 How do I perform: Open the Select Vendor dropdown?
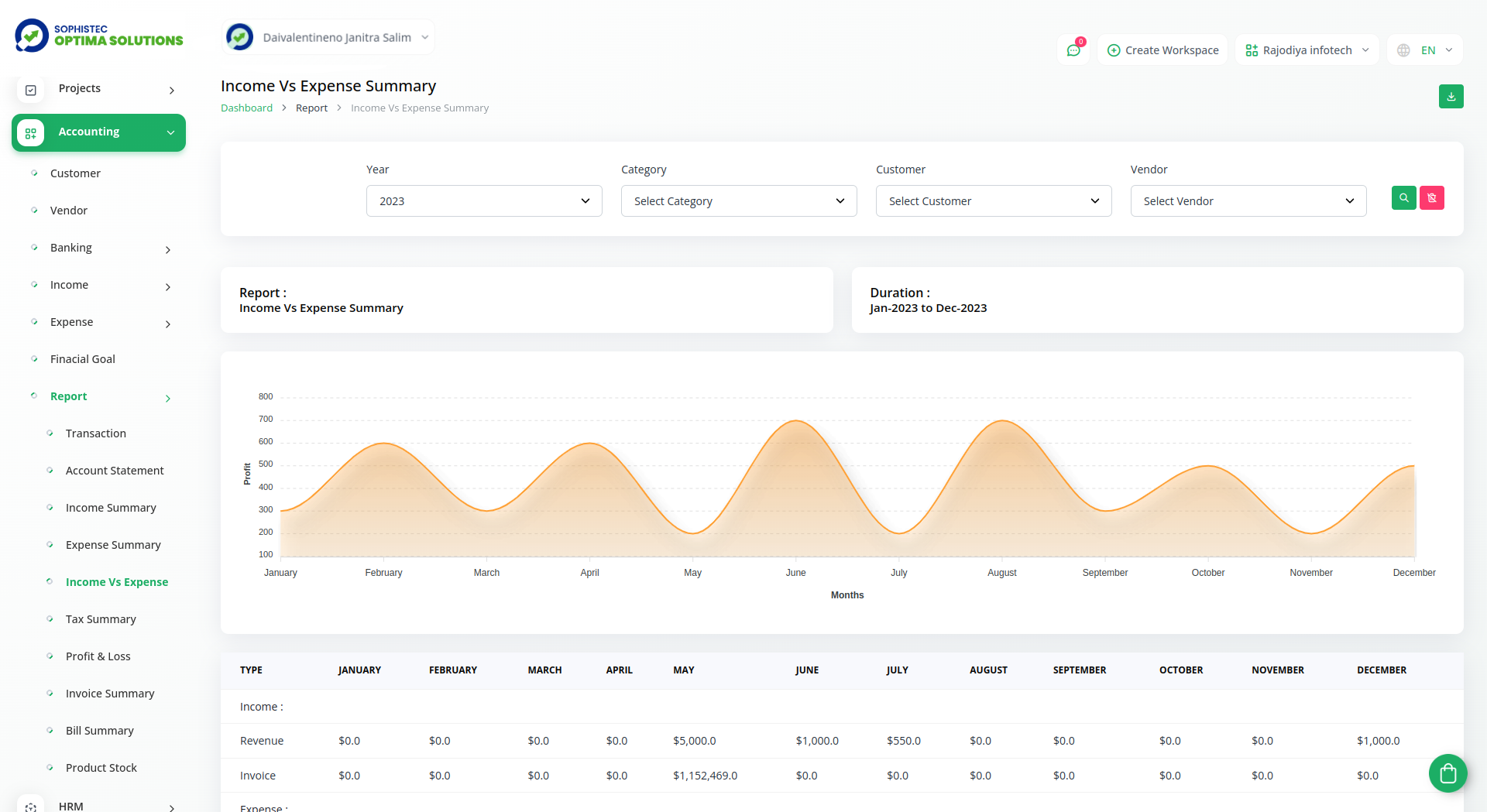point(1248,201)
